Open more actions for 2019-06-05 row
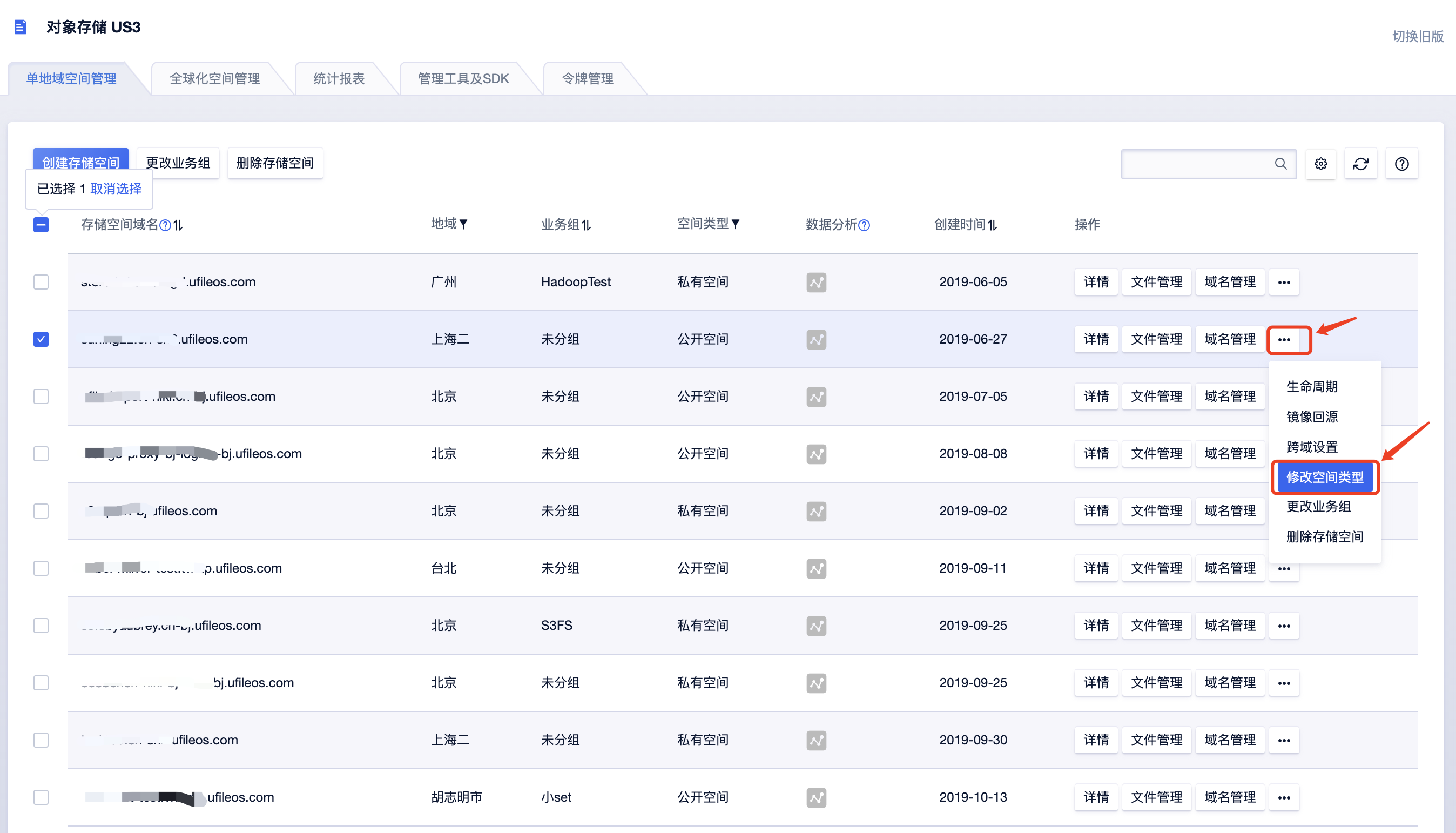 coord(1284,283)
